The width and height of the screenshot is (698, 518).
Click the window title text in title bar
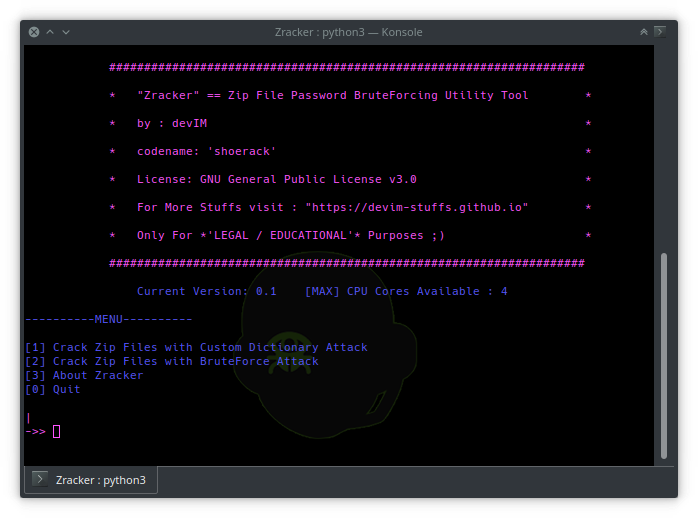[x=348, y=32]
